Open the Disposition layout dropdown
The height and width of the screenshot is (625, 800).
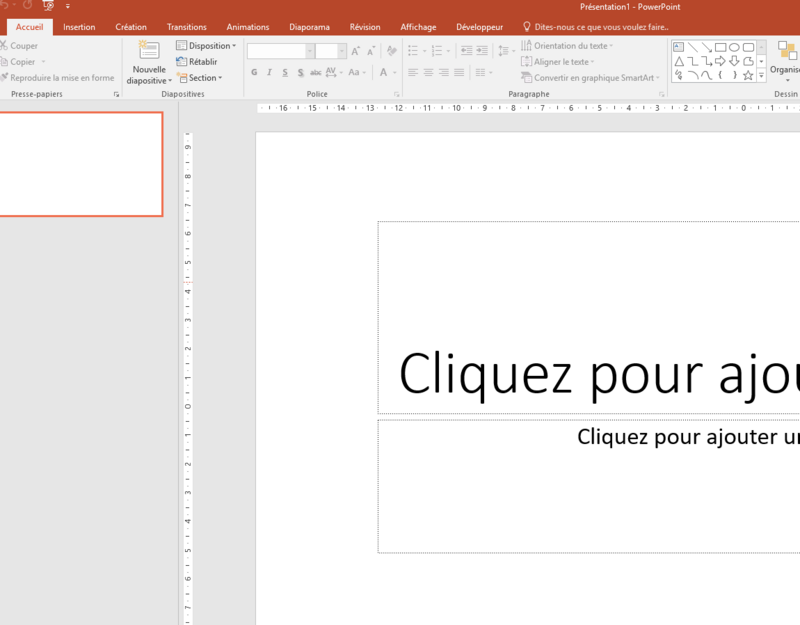pyautogui.click(x=206, y=46)
